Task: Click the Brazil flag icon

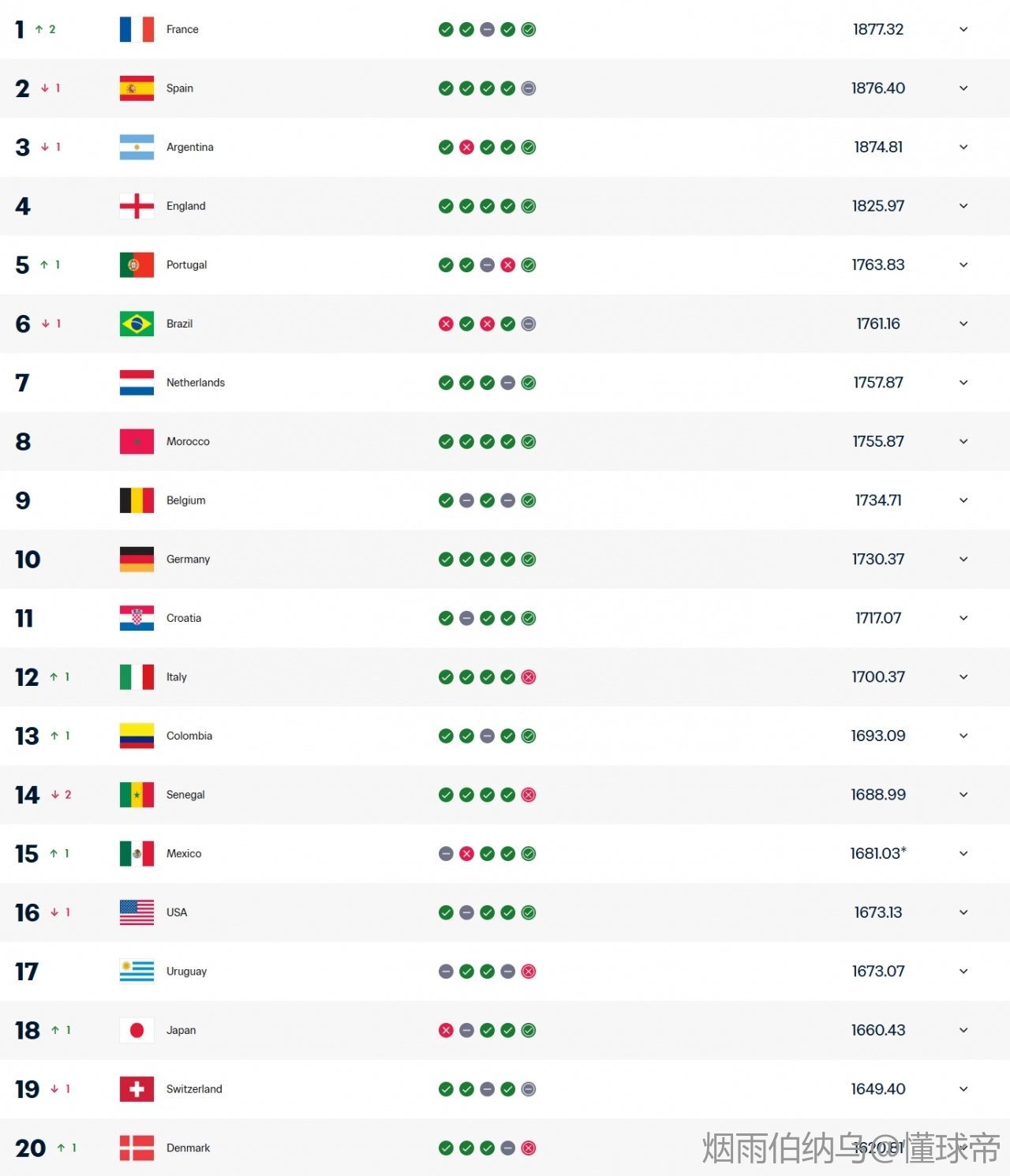Action: pyautogui.click(x=137, y=324)
